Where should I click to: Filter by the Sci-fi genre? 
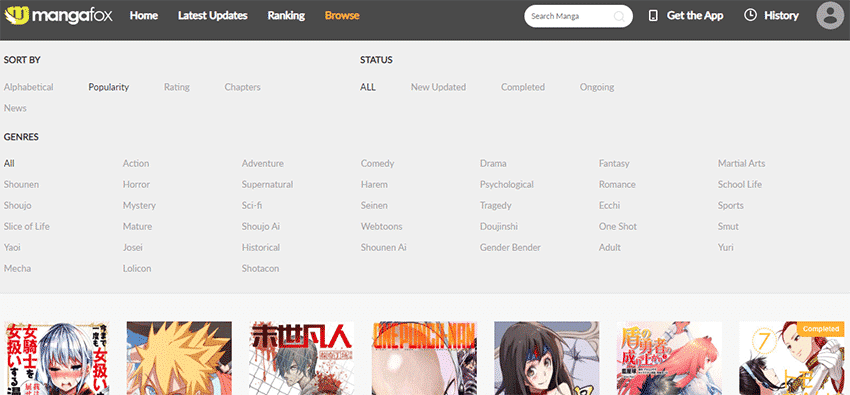pos(252,205)
